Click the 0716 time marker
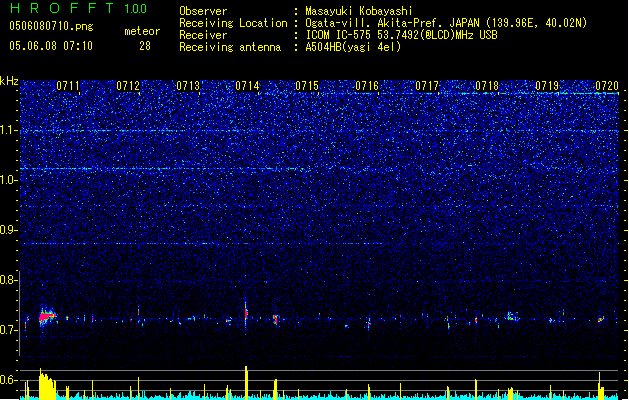629x400 pixels. (x=367, y=86)
